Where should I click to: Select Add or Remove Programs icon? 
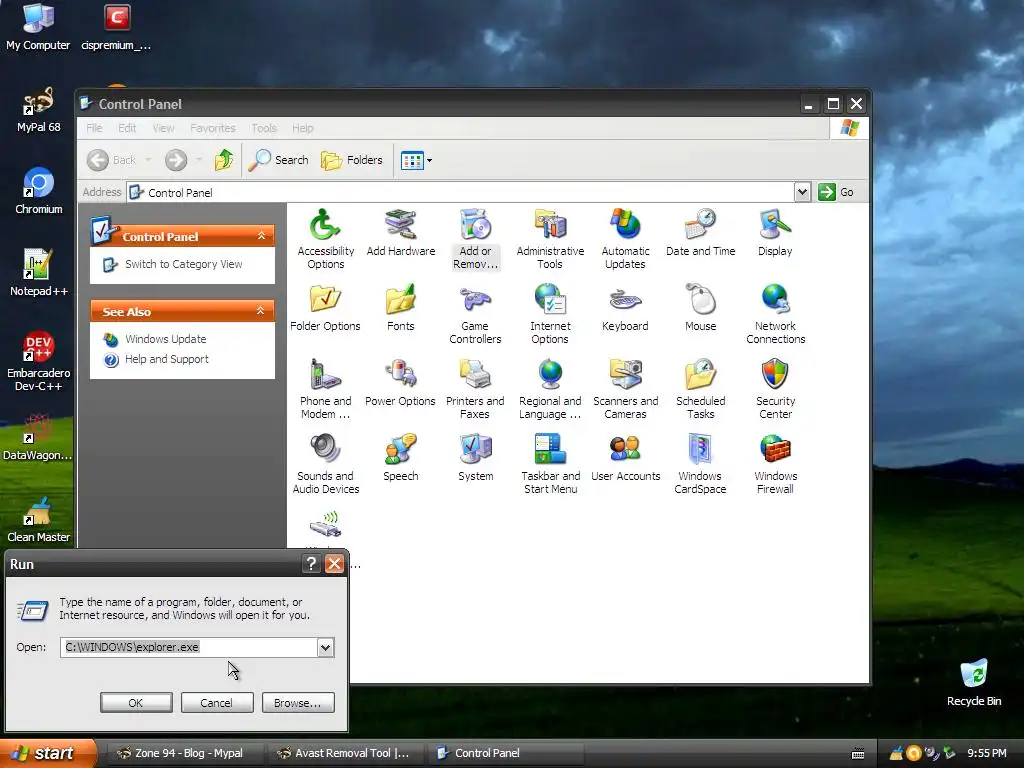[x=475, y=239]
